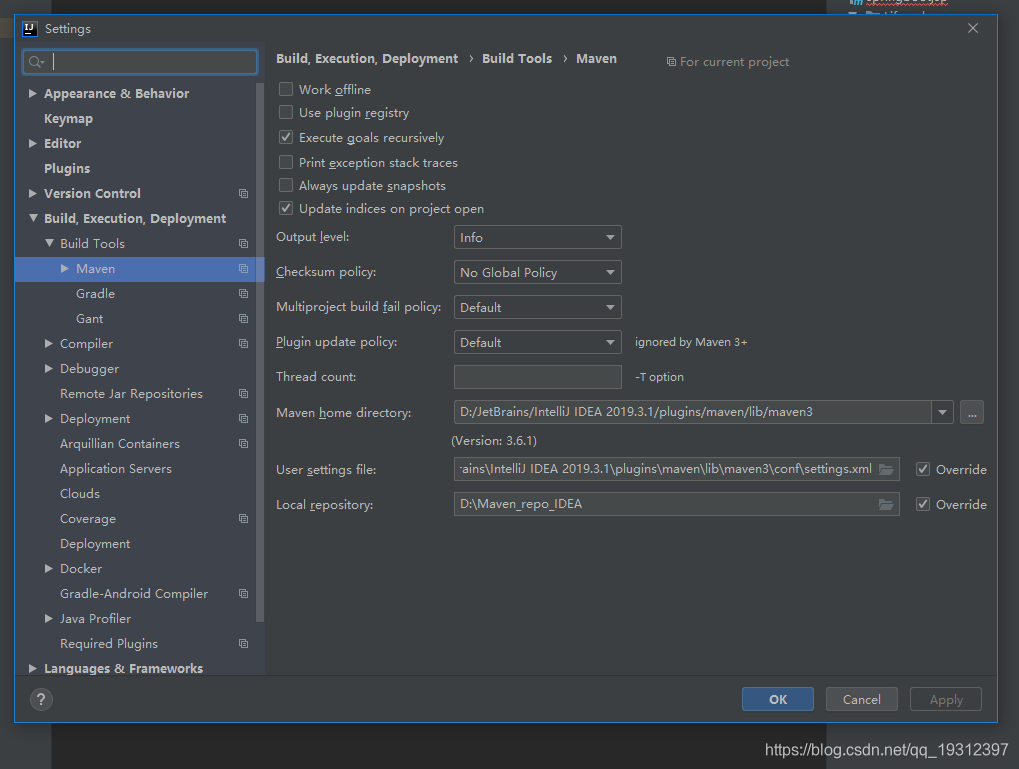This screenshot has width=1019, height=769.
Task: Uncheck Update indices on project open
Action: coord(286,209)
